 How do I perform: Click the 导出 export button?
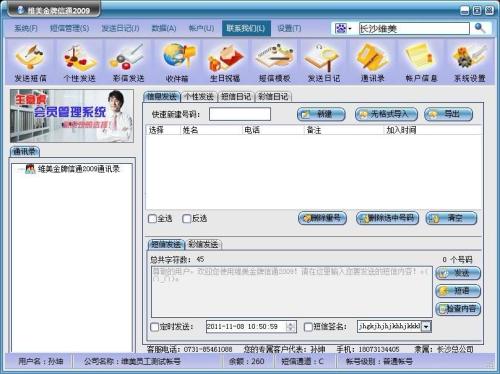point(449,114)
